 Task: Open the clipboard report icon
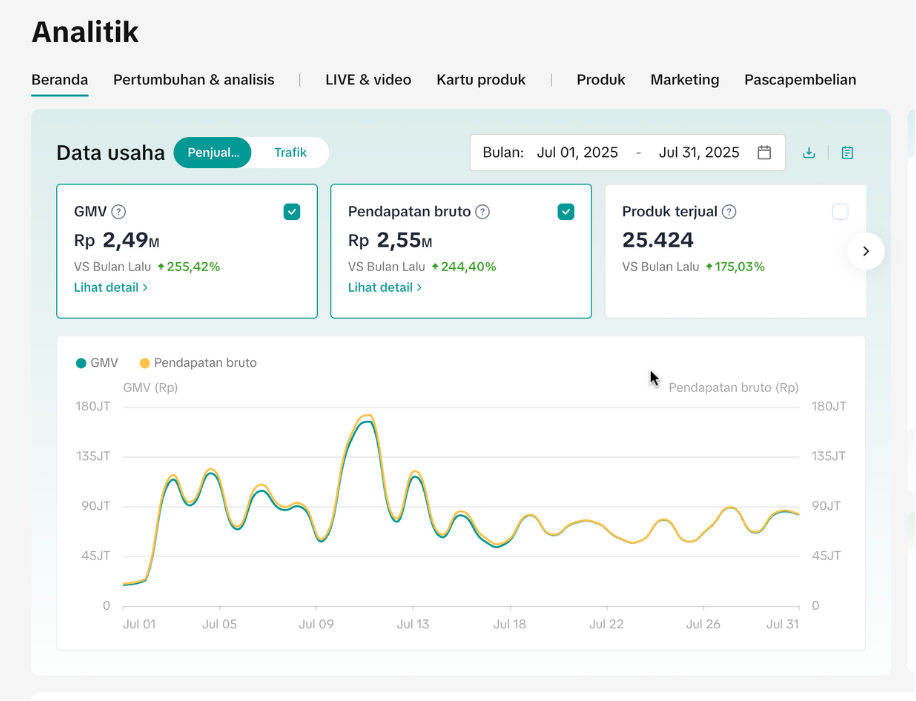point(847,153)
